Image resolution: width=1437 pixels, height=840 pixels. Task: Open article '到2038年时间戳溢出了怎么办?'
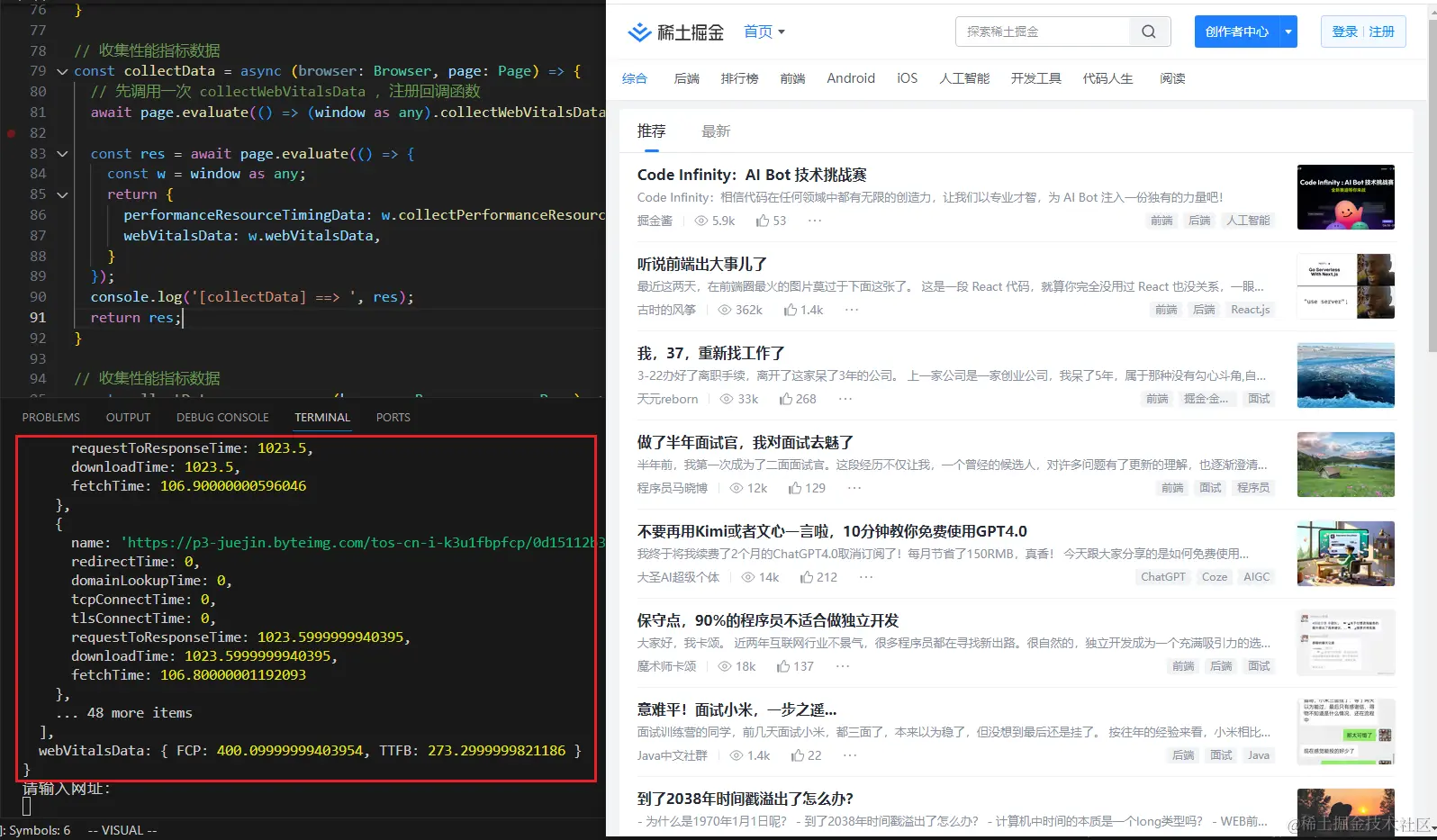pos(746,799)
